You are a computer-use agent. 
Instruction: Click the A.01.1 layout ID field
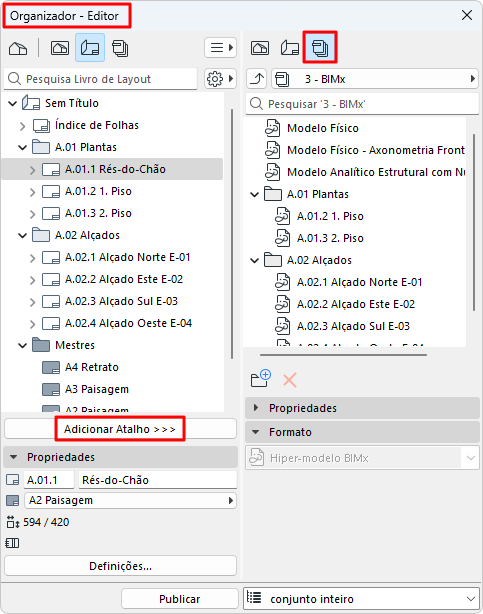click(x=49, y=480)
